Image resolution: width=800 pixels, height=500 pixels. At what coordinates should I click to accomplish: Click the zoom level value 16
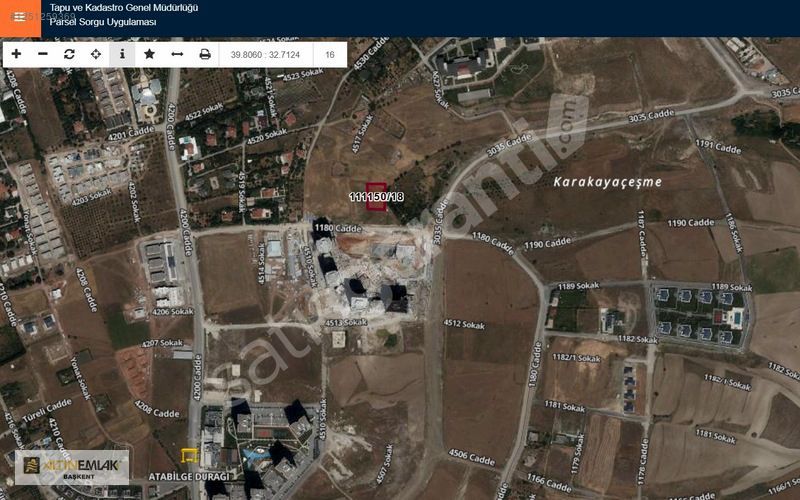click(330, 55)
